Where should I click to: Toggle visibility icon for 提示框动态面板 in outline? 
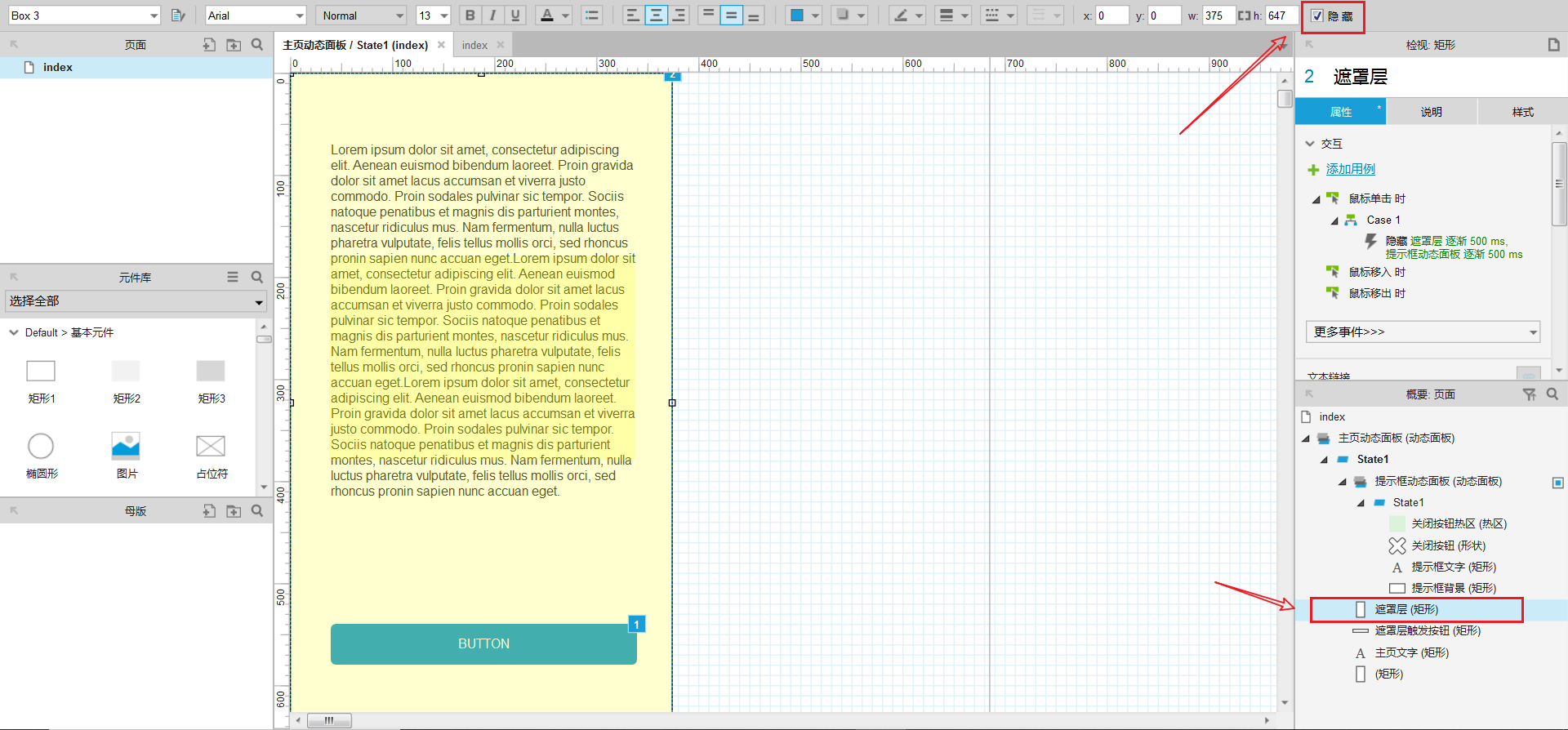click(1557, 482)
